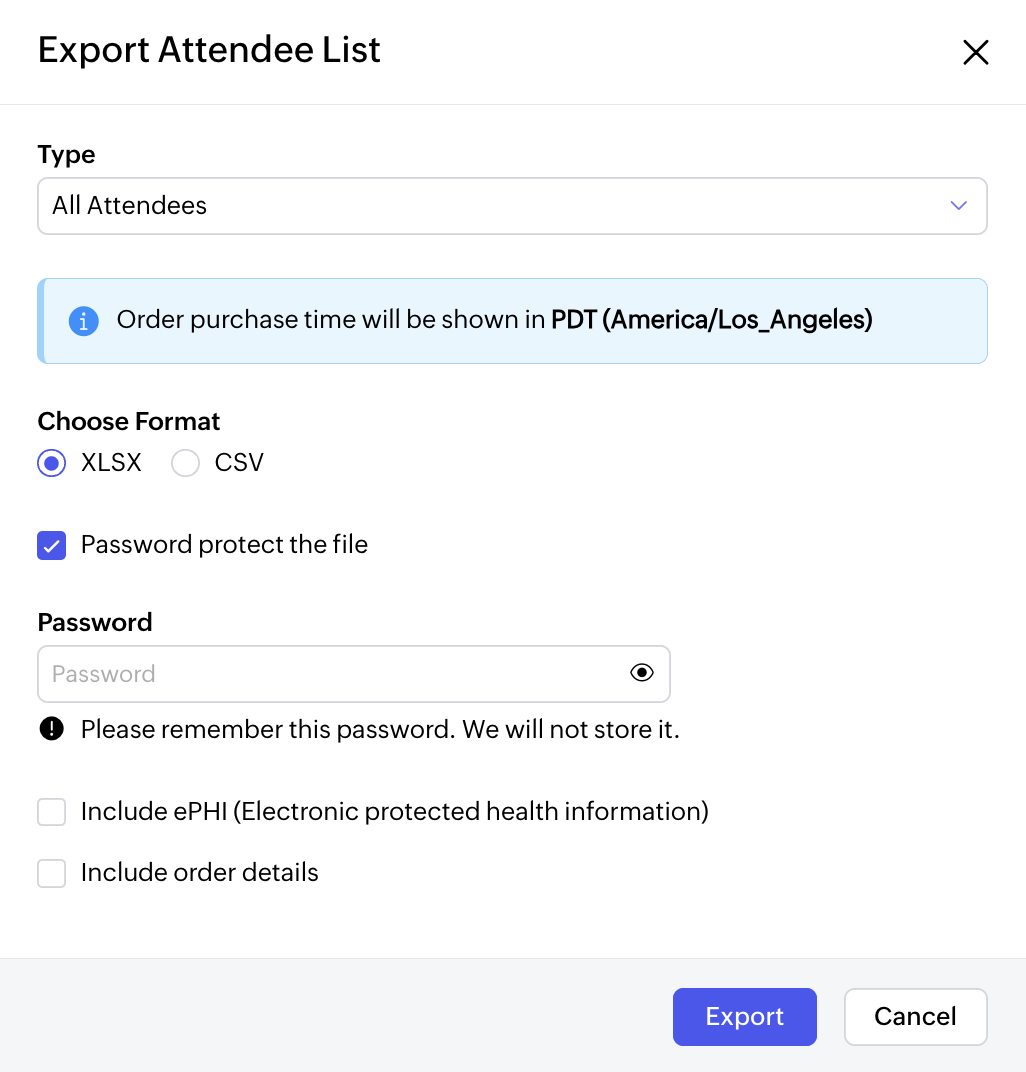Click the XLSX label text
1026x1072 pixels.
coord(111,463)
